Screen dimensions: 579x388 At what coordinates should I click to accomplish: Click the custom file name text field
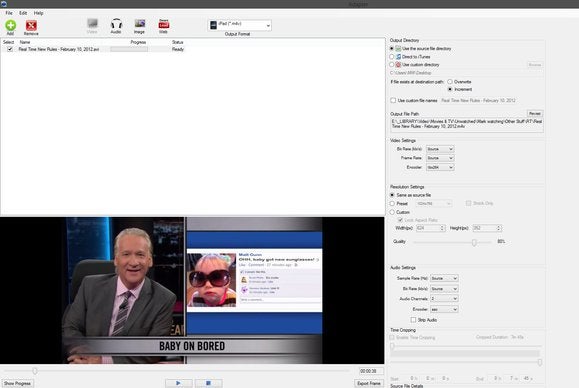(x=491, y=100)
